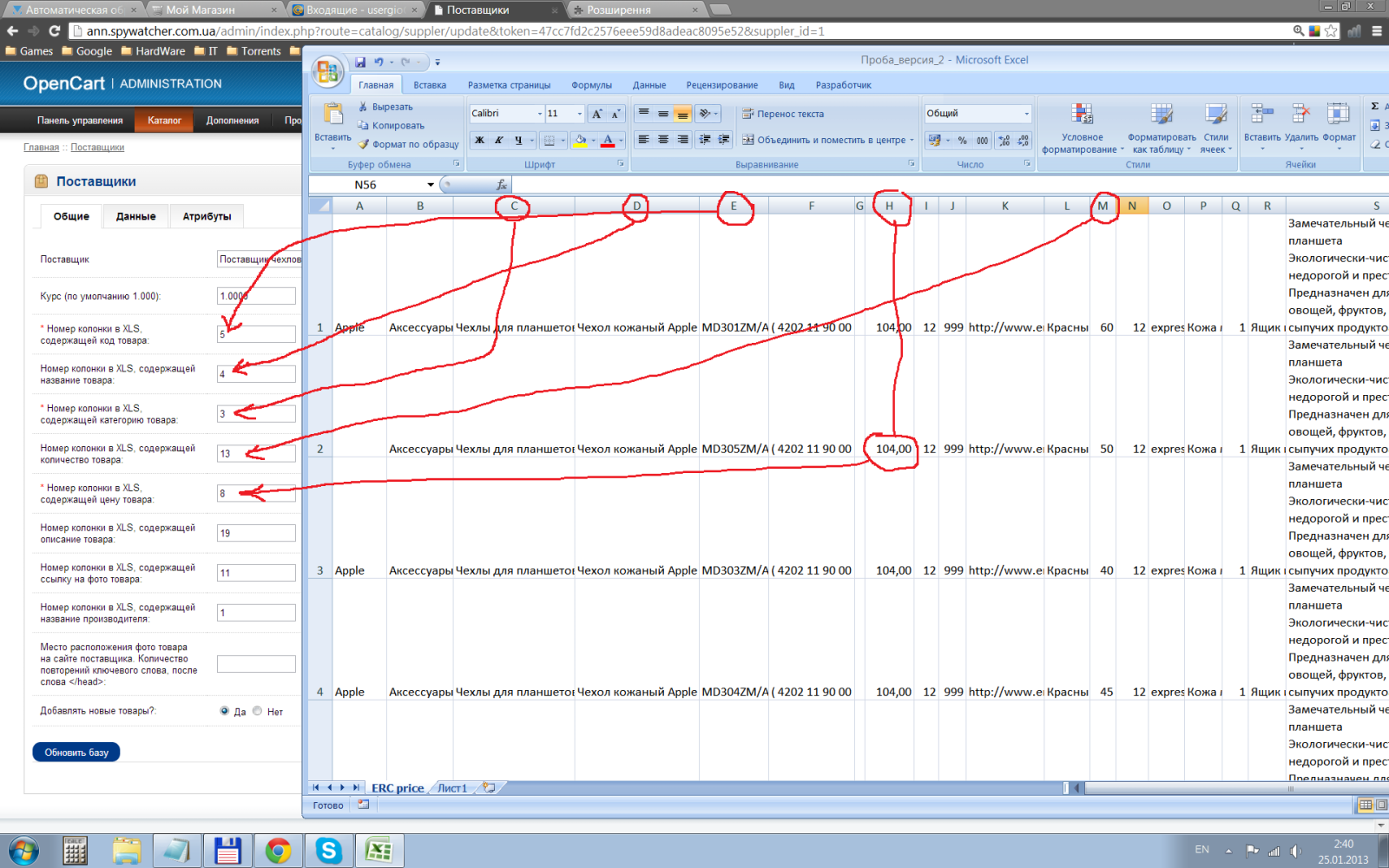Click the Excel Office button orb
The width and height of the screenshot is (1389, 868).
pyautogui.click(x=328, y=72)
